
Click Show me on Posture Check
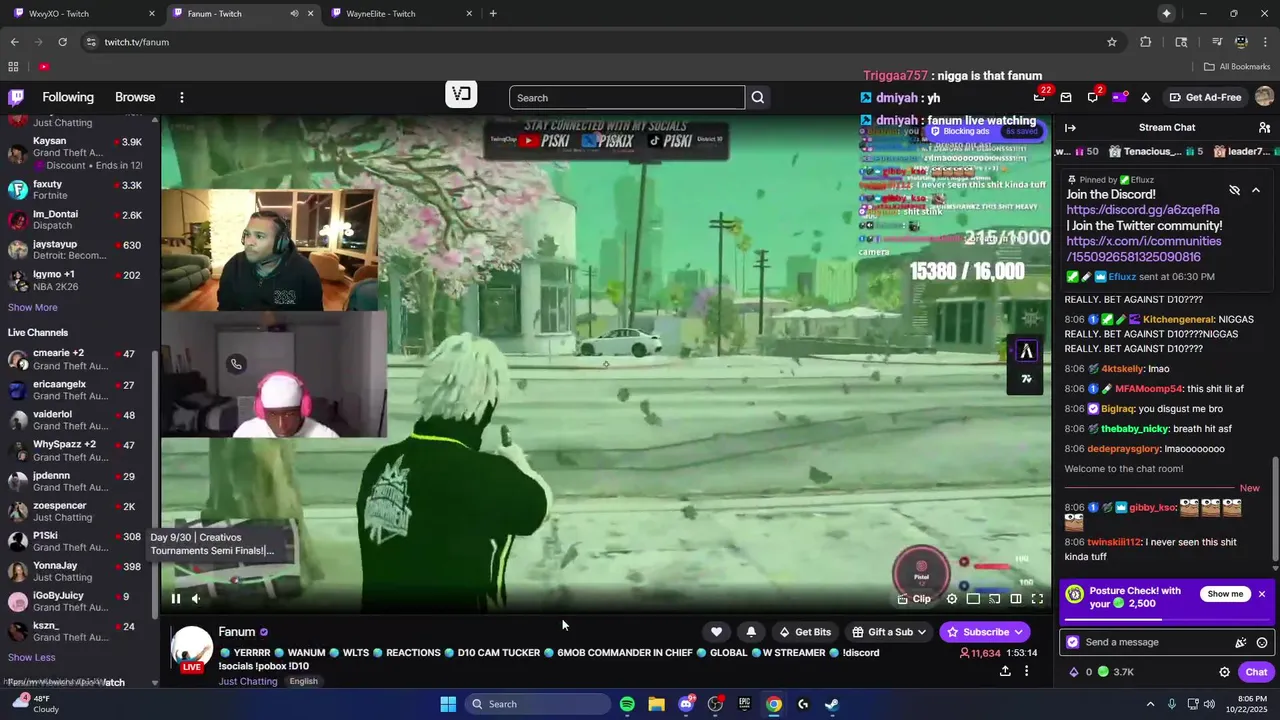click(x=1225, y=594)
